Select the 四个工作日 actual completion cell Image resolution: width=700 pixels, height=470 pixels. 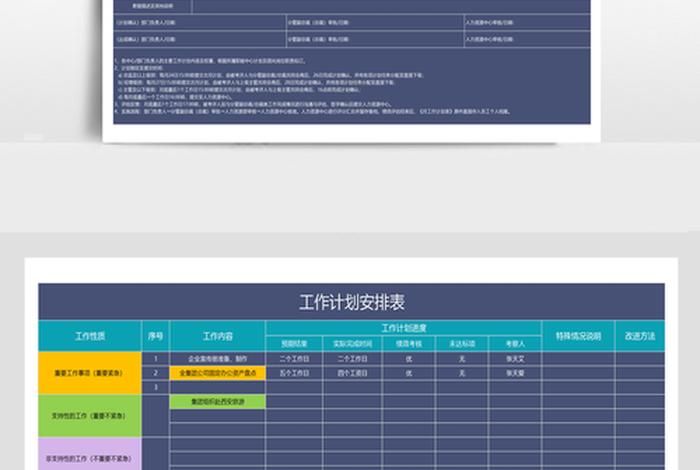352,373
